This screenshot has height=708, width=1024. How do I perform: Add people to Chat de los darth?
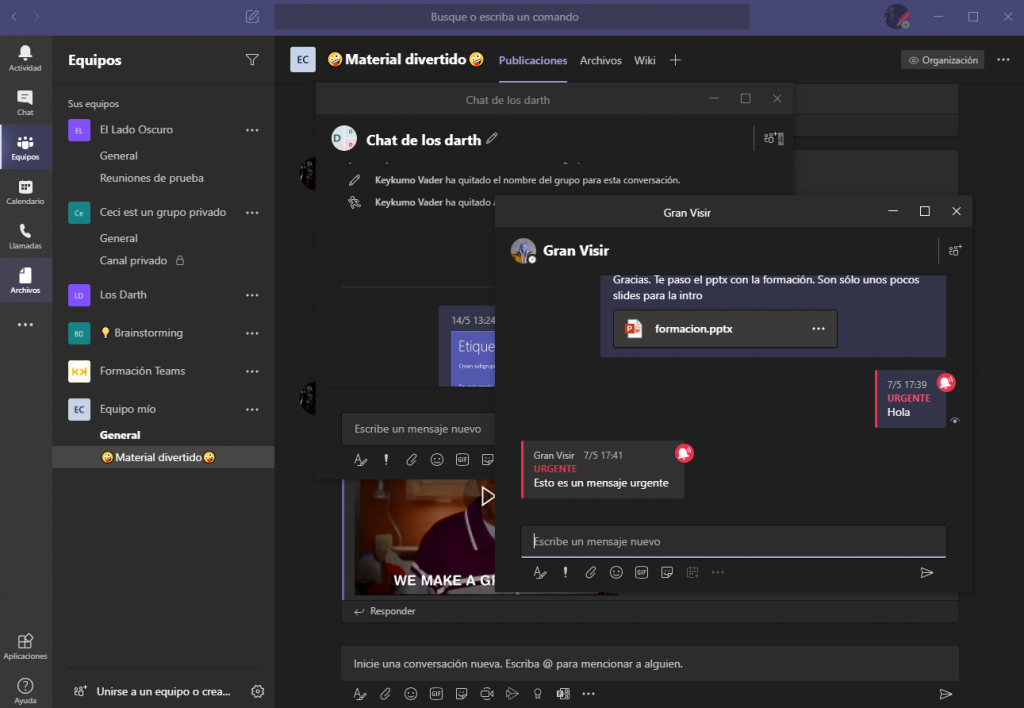pyautogui.click(x=768, y=138)
